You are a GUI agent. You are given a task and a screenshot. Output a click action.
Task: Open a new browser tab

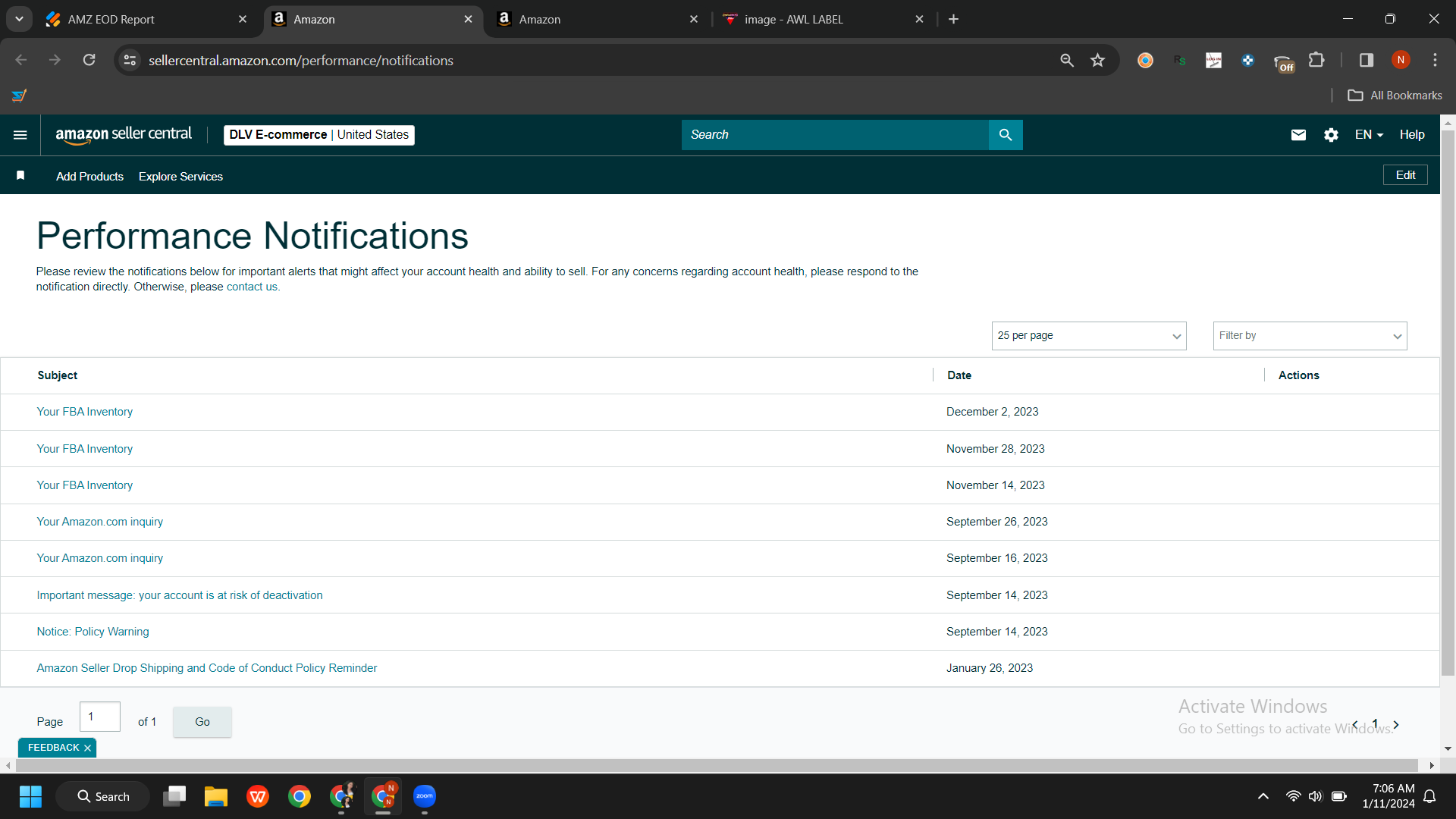tap(953, 19)
